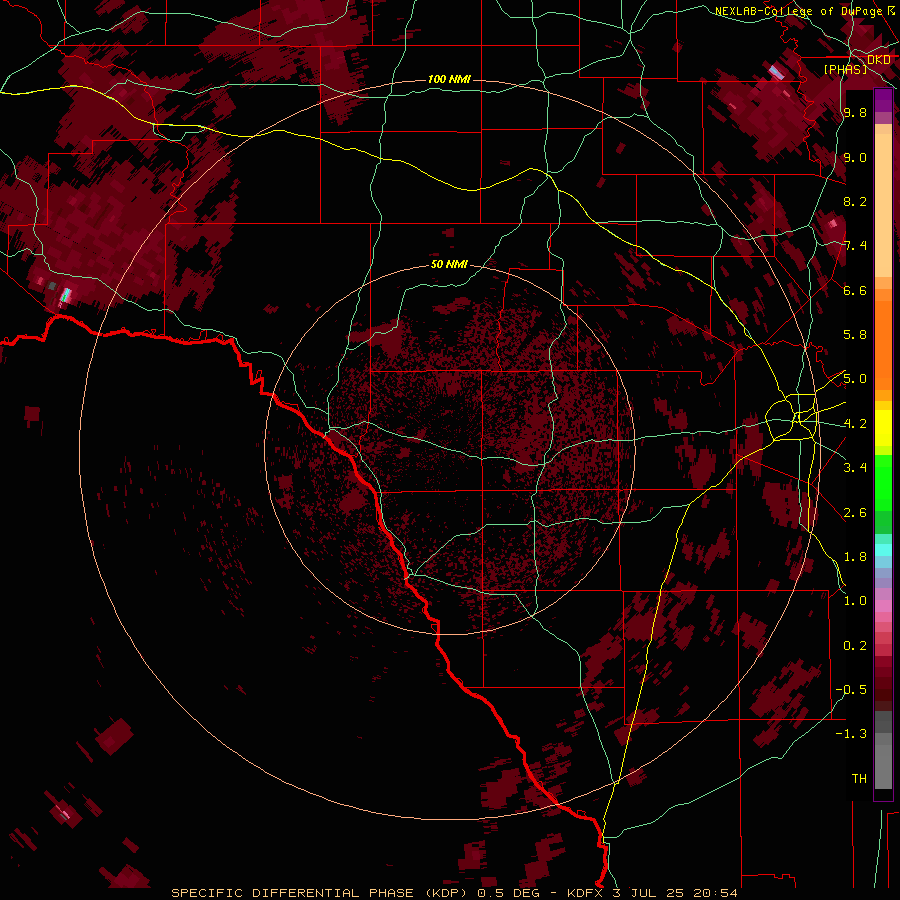Click the 4.2 scale value

point(855,424)
